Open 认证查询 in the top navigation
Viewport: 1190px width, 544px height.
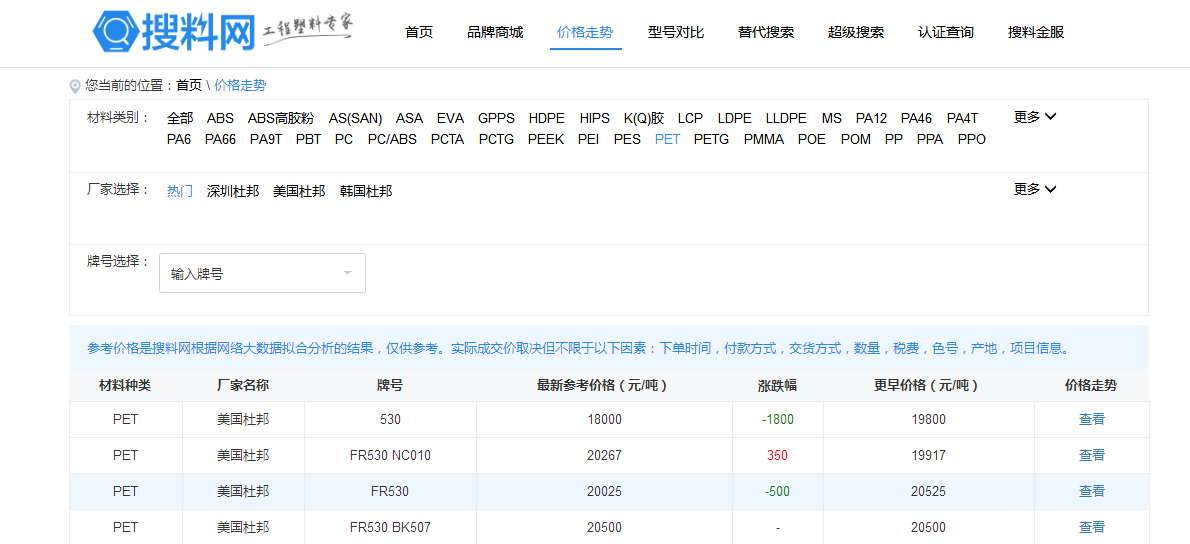click(946, 32)
